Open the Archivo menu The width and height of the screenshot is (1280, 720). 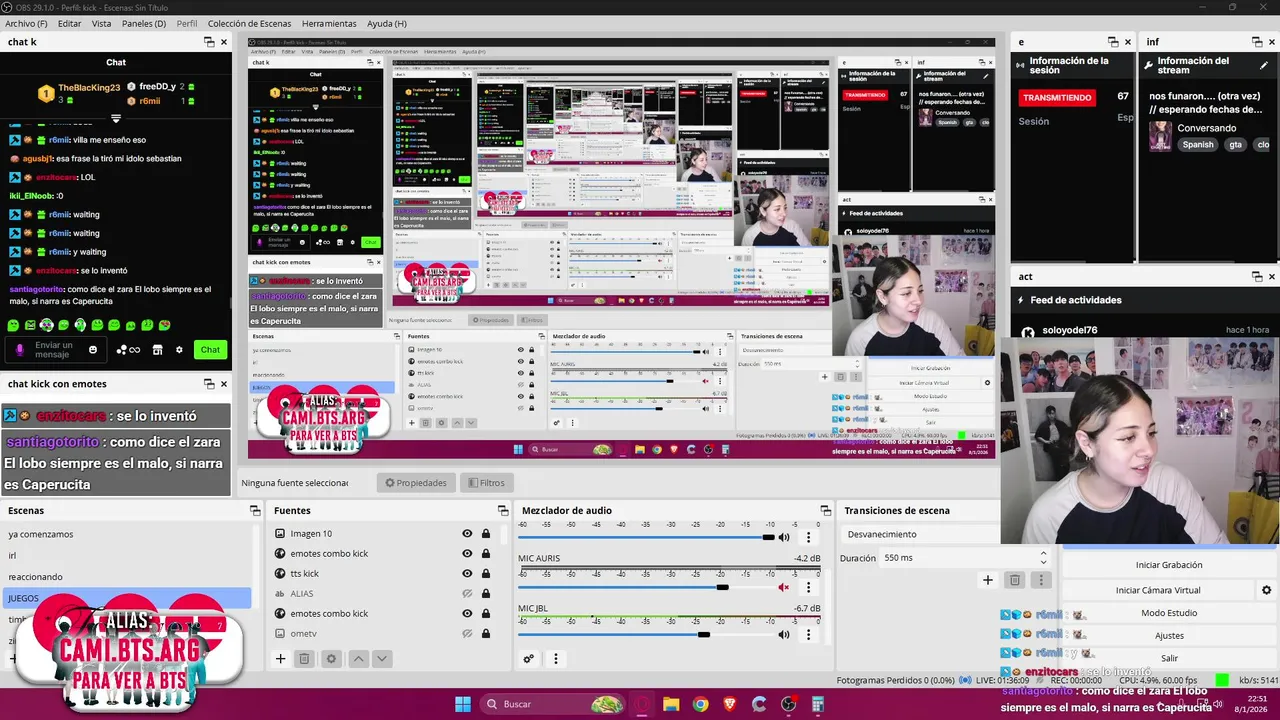[26, 23]
